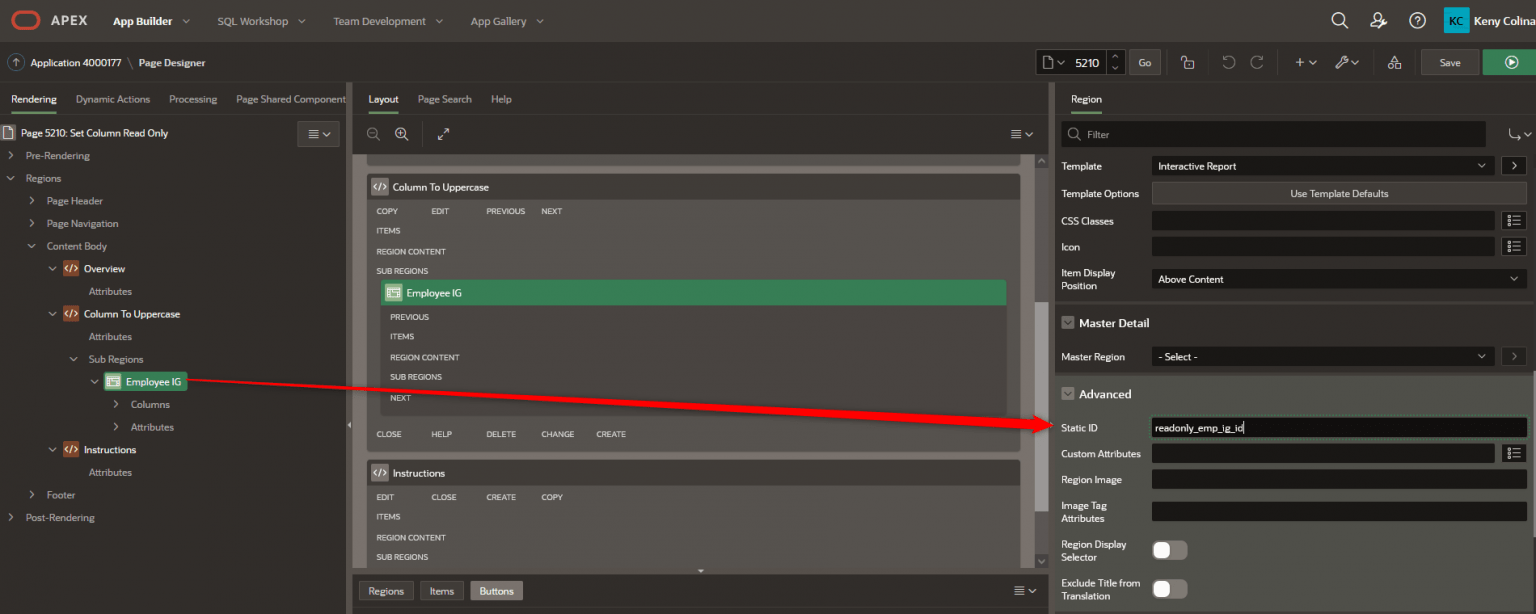Open the Master Region select list
This screenshot has height=614, width=1536.
(x=1322, y=356)
